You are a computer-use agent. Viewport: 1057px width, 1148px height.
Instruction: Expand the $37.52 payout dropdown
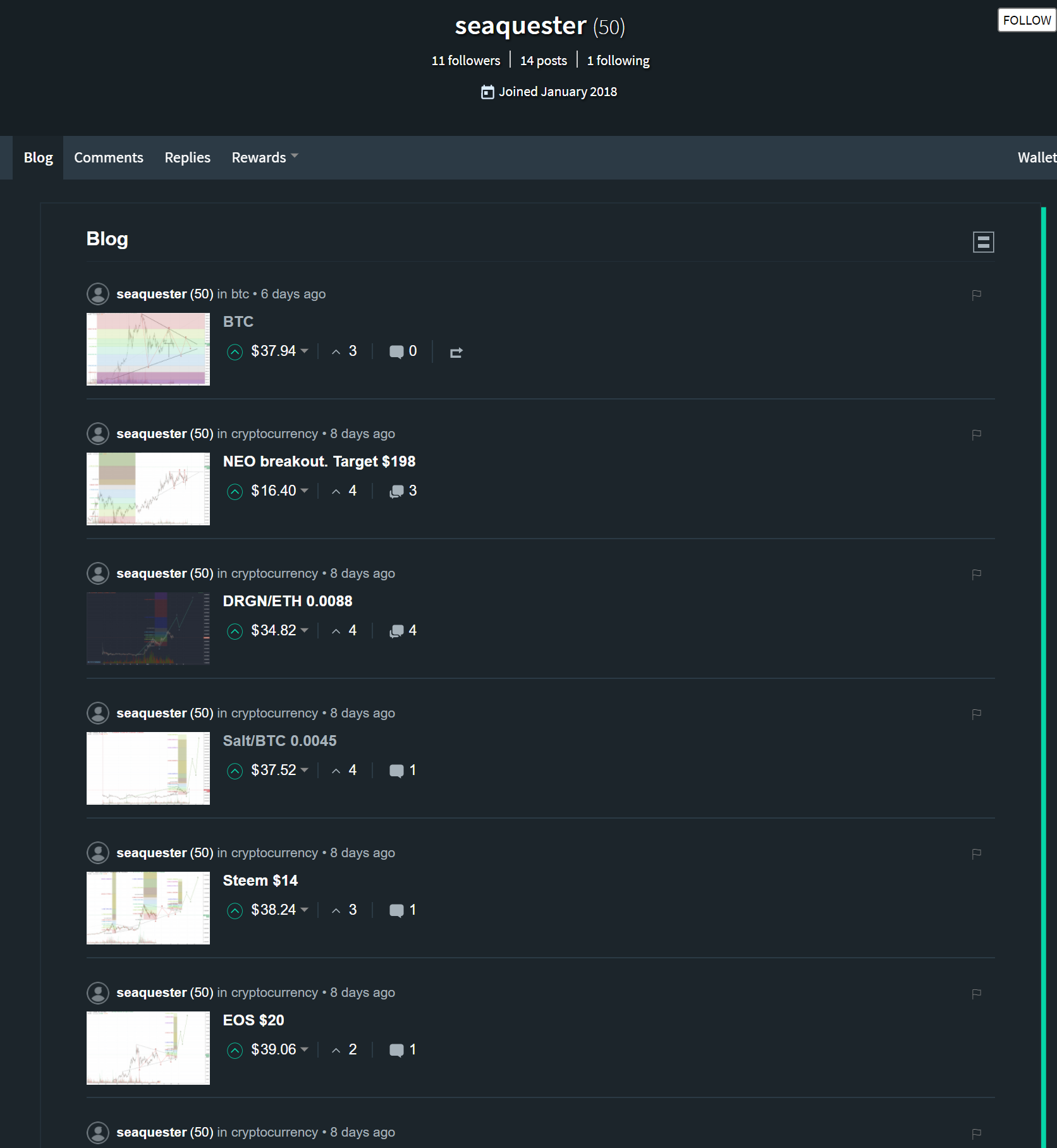279,770
